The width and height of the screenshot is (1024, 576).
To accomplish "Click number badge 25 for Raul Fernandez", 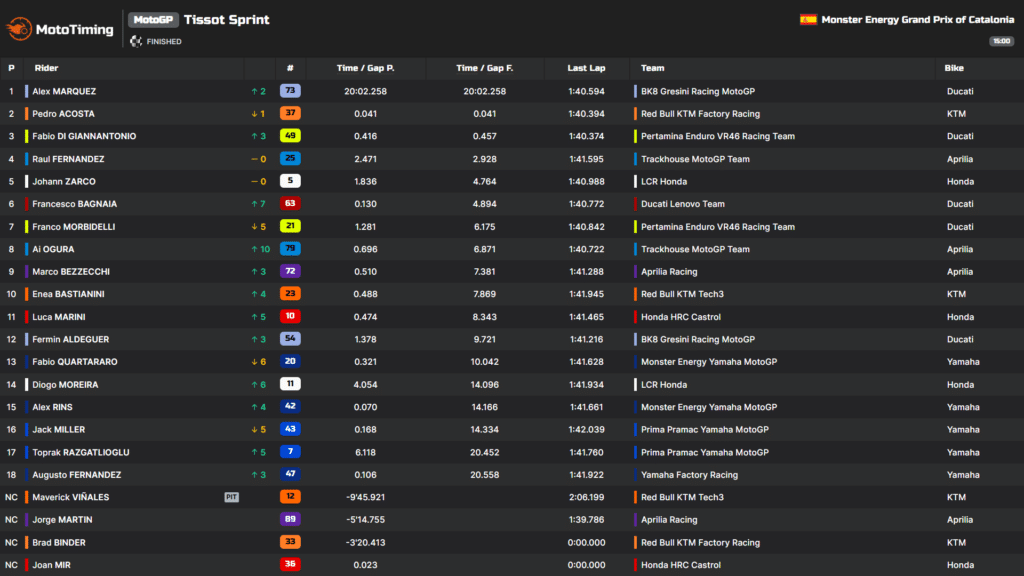I will click(x=290, y=158).
